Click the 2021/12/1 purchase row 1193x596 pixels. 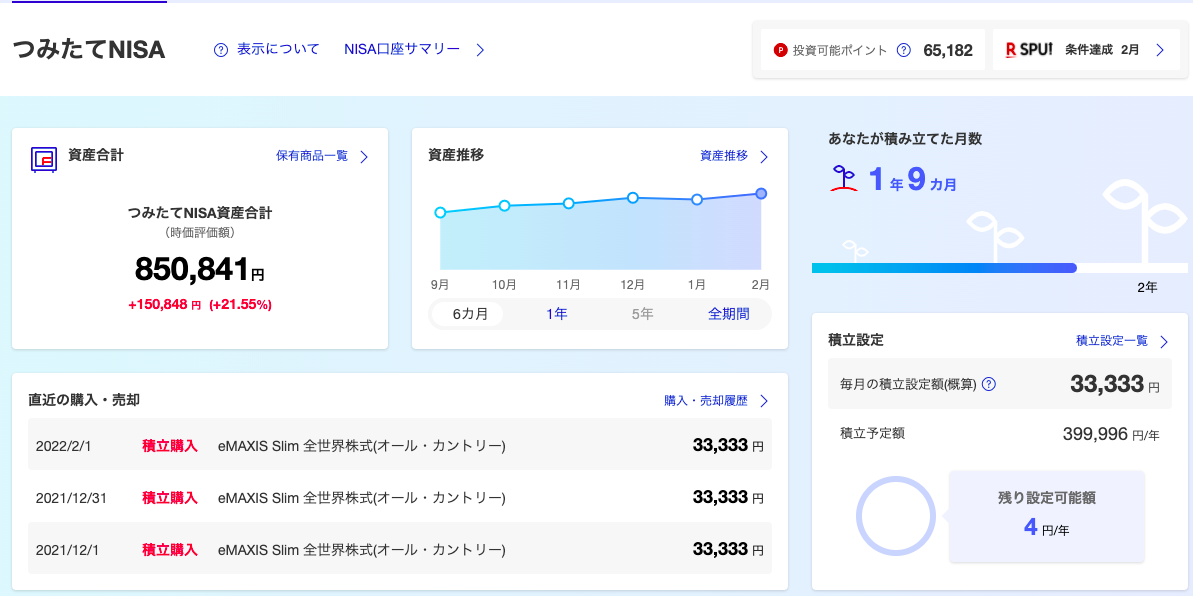pos(399,549)
